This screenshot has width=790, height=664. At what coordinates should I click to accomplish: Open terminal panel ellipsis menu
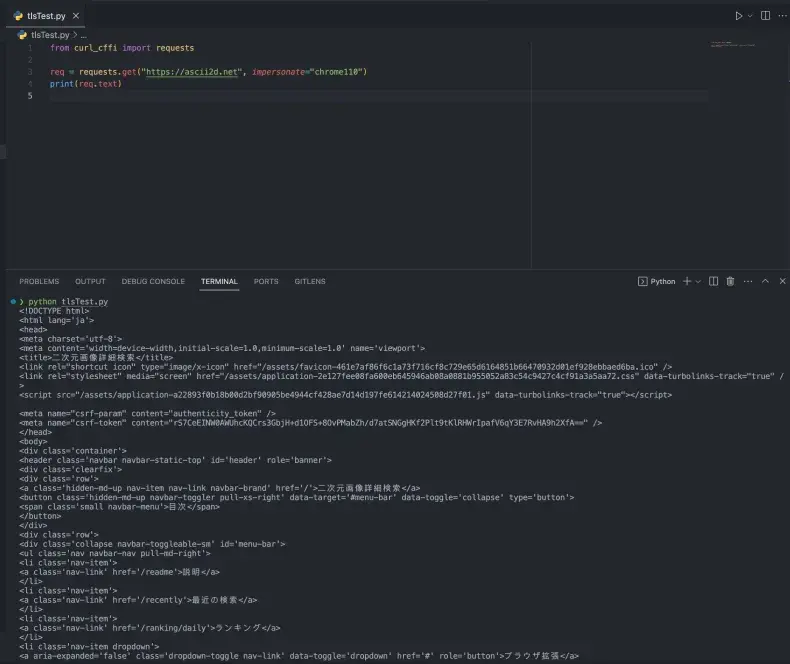click(x=747, y=282)
